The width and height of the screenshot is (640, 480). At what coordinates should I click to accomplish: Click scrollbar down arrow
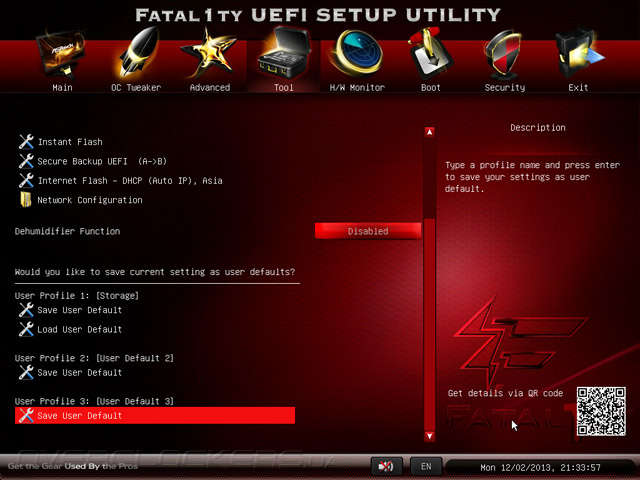(429, 436)
